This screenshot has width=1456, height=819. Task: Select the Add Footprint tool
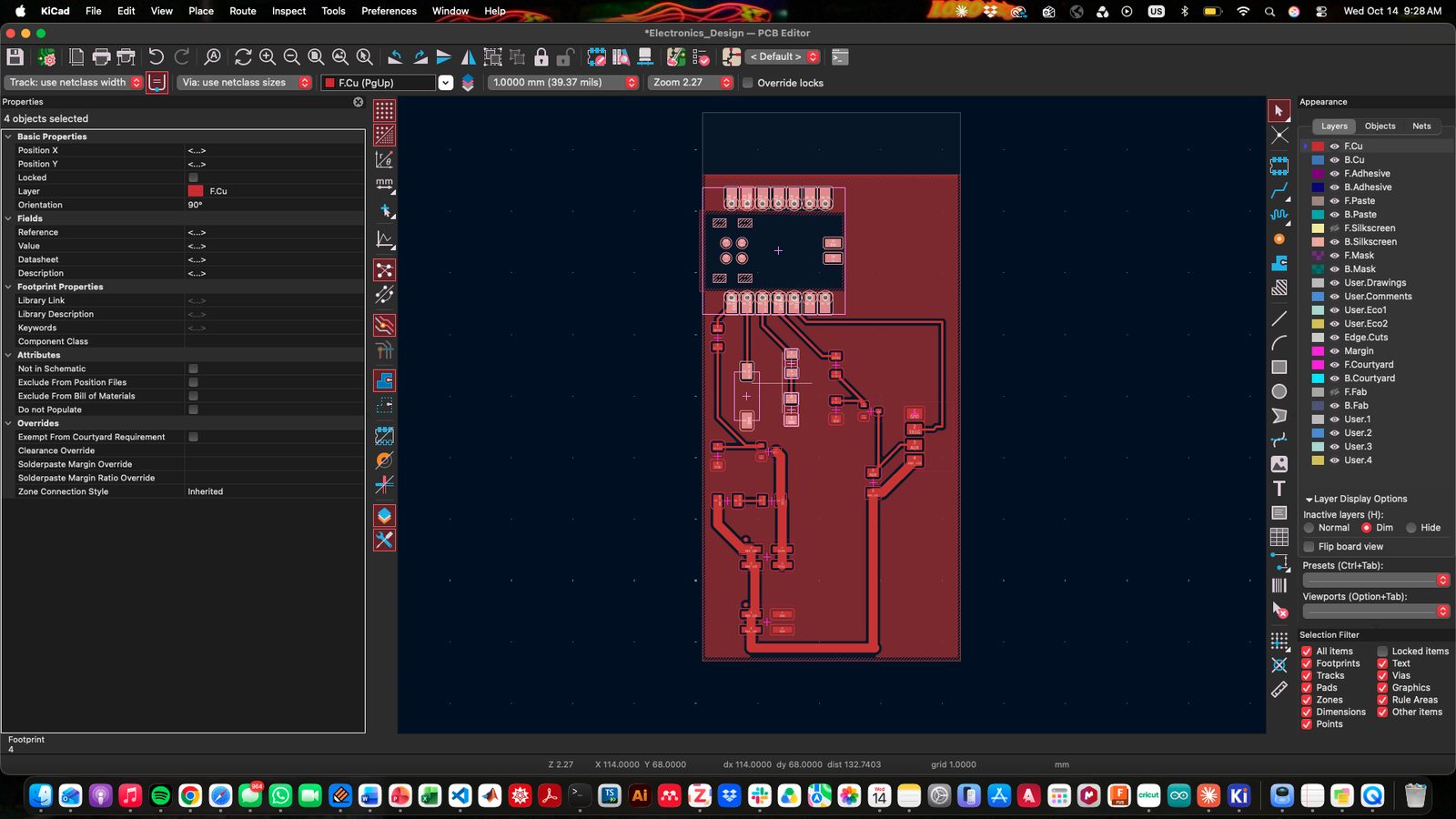[1279, 166]
